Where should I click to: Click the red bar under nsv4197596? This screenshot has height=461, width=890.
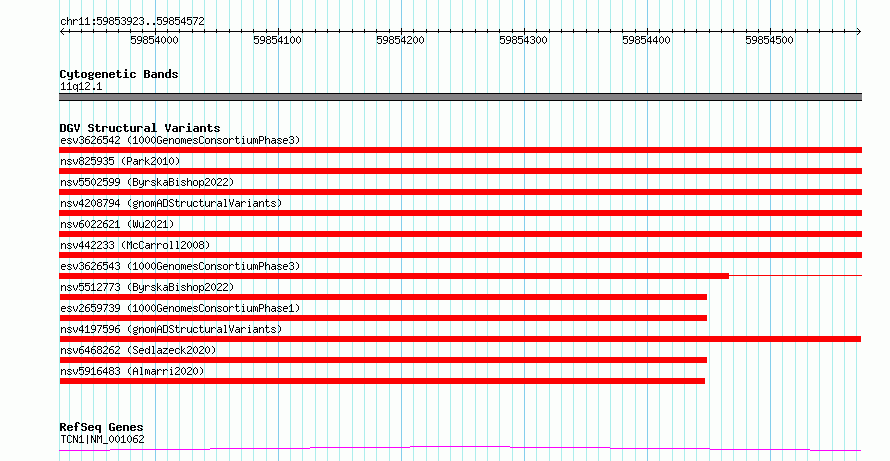coord(460,339)
